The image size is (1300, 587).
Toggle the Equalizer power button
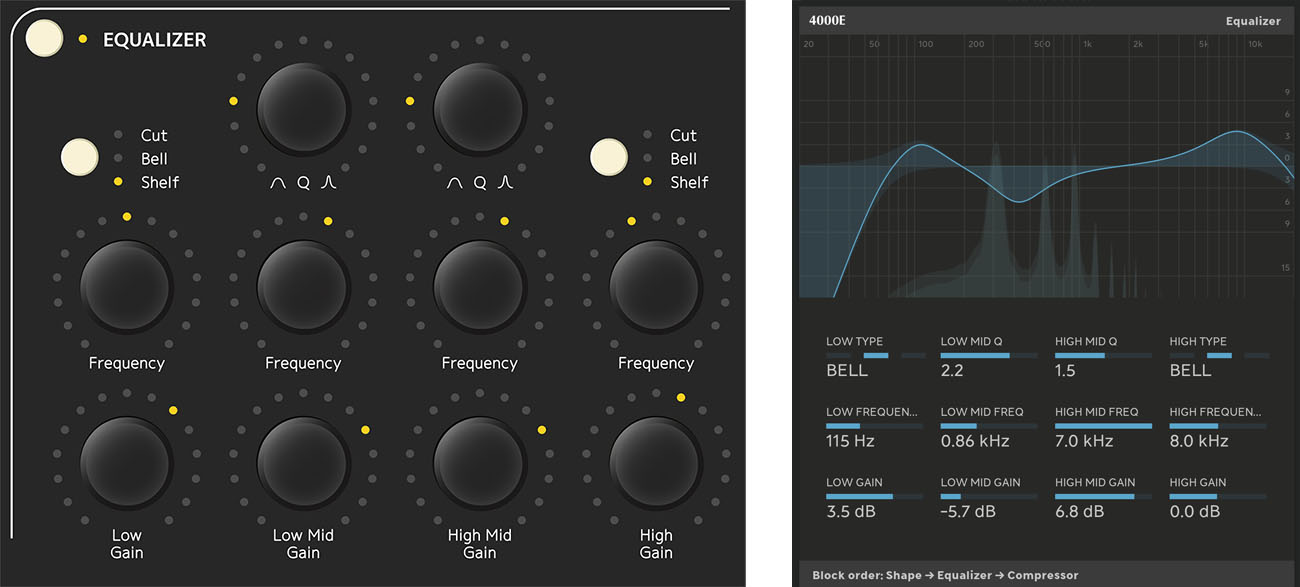coord(43,37)
